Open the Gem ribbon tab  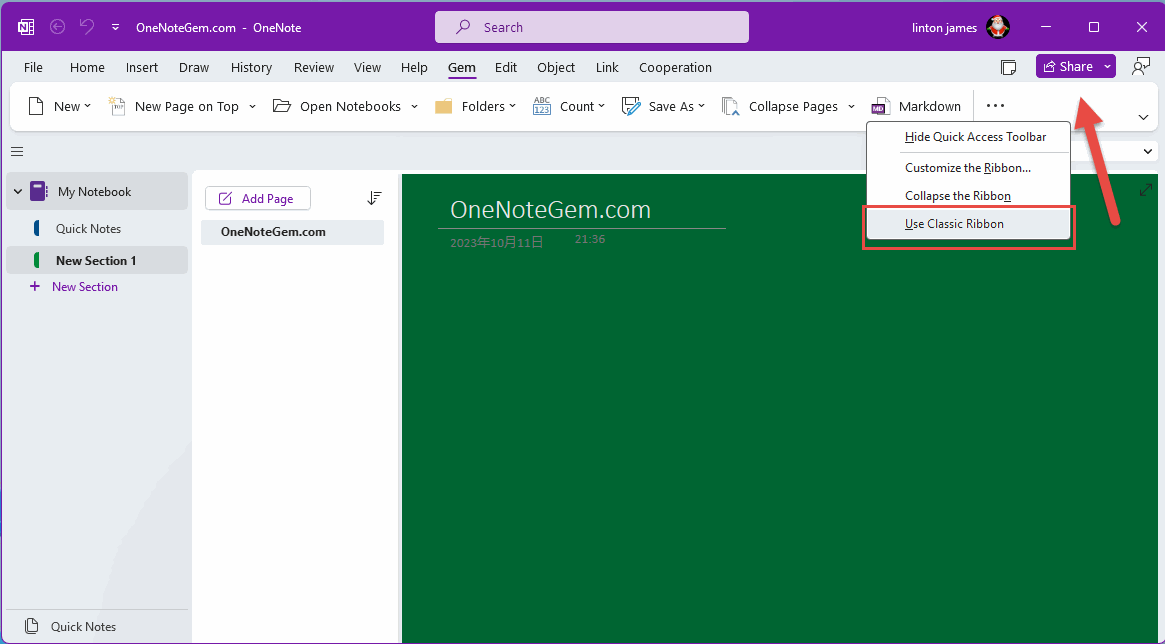[461, 68]
